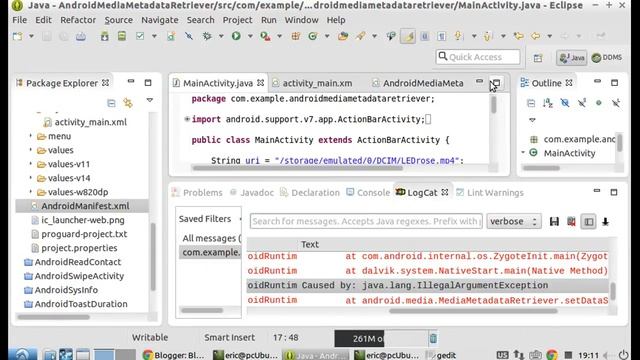Switch to the Lint Warnings tab
Viewport: 640px width, 360px height.
[489, 193]
